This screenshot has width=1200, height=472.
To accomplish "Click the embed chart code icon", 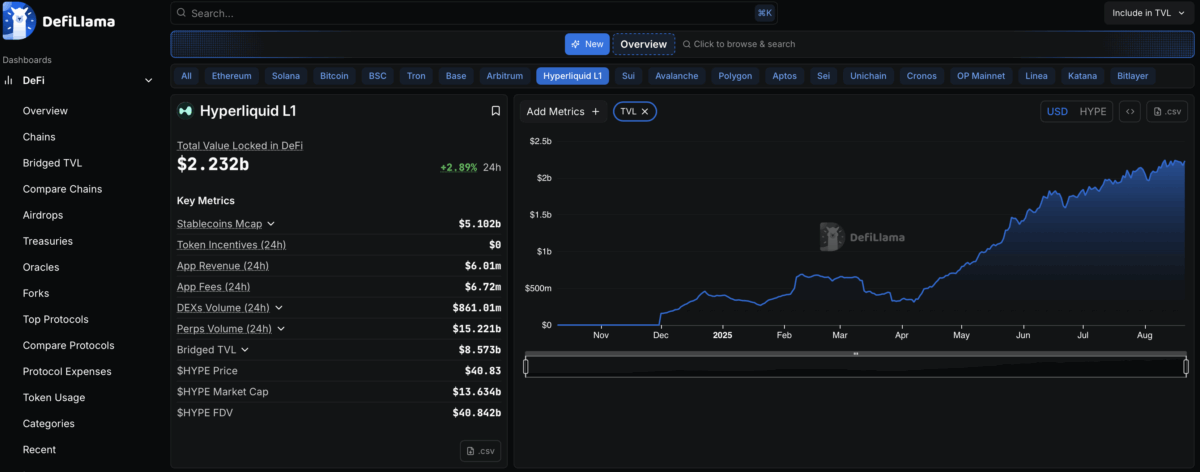I will 1129,111.
